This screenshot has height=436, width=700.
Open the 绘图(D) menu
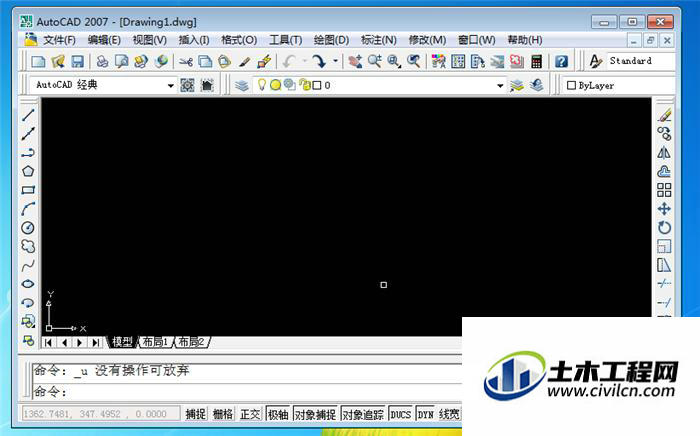point(331,40)
